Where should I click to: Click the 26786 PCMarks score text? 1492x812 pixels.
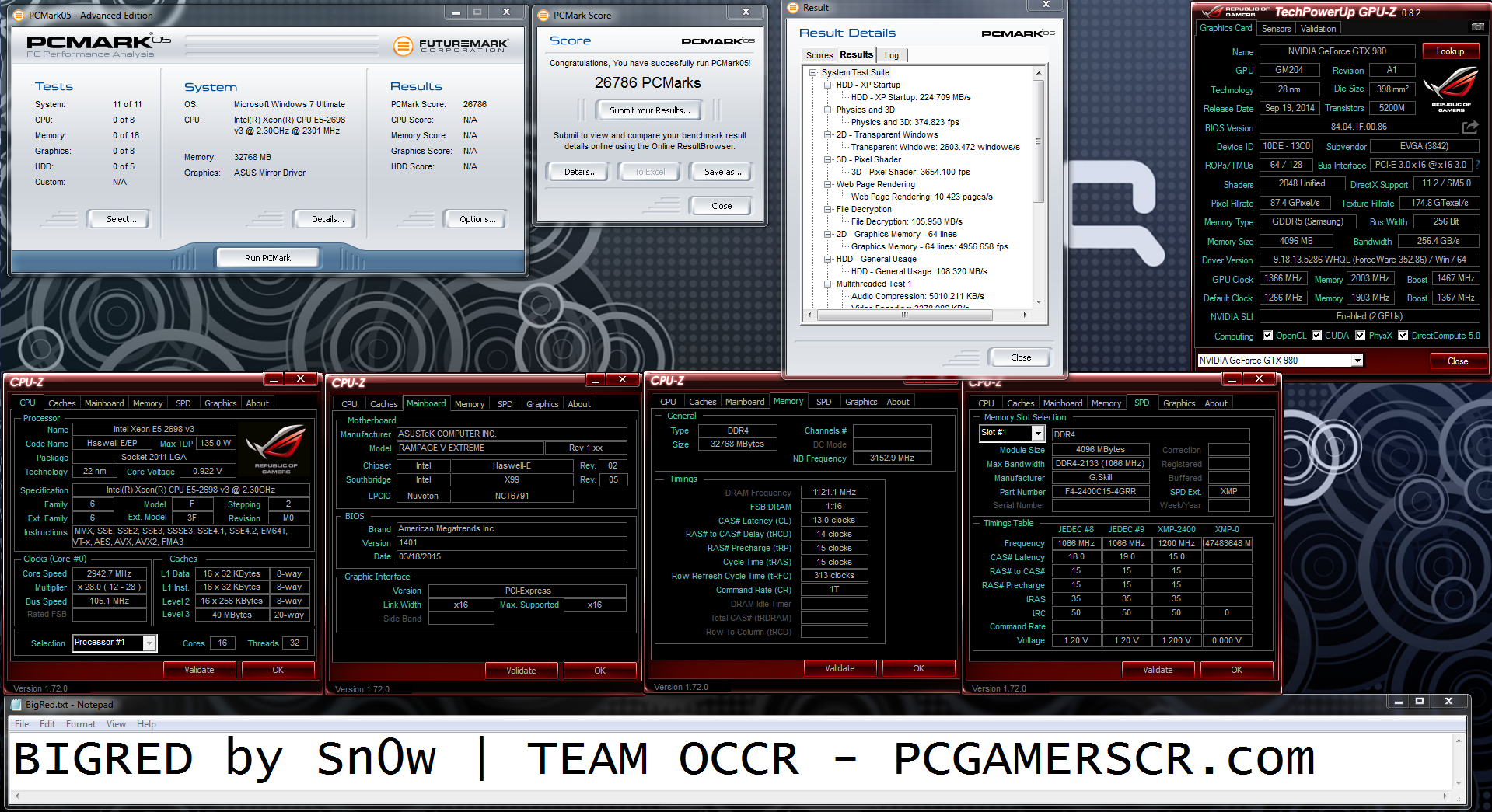pos(648,83)
